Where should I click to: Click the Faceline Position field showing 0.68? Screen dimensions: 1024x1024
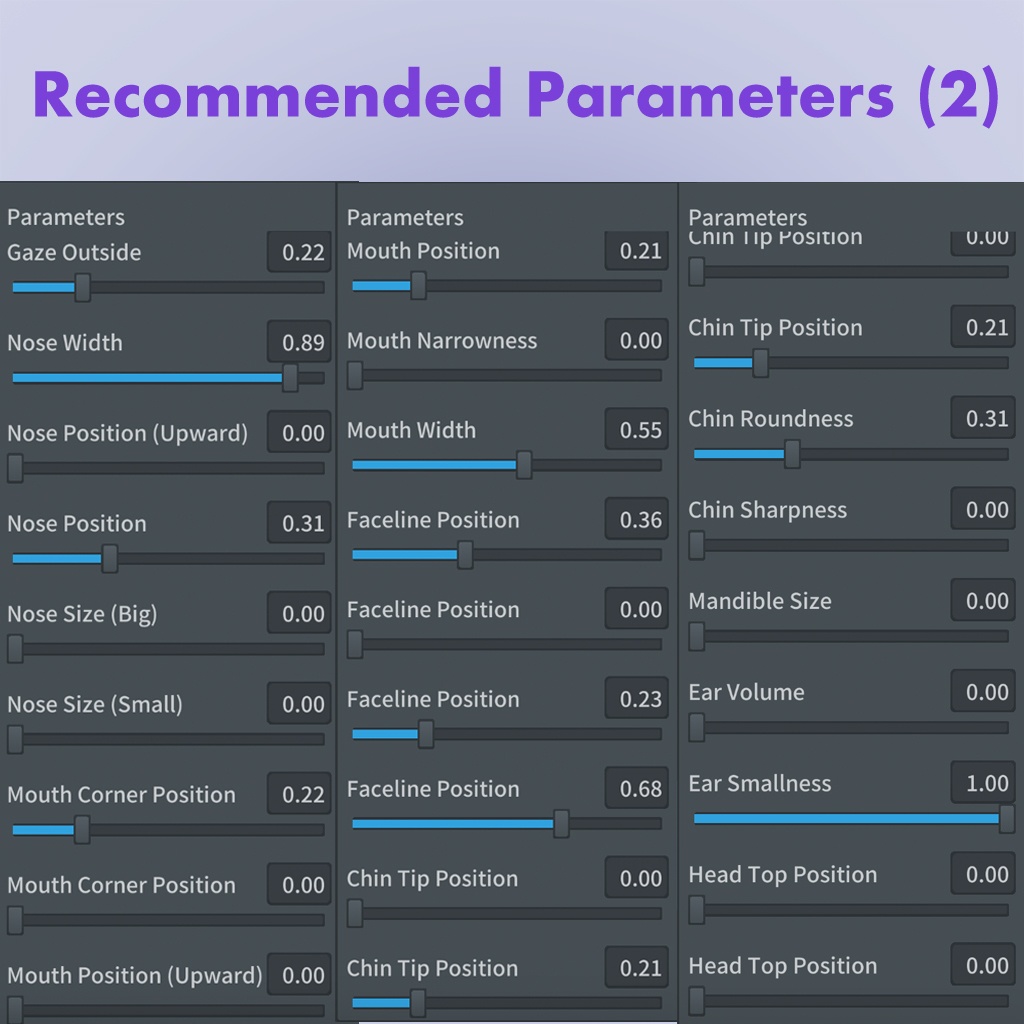coord(637,790)
